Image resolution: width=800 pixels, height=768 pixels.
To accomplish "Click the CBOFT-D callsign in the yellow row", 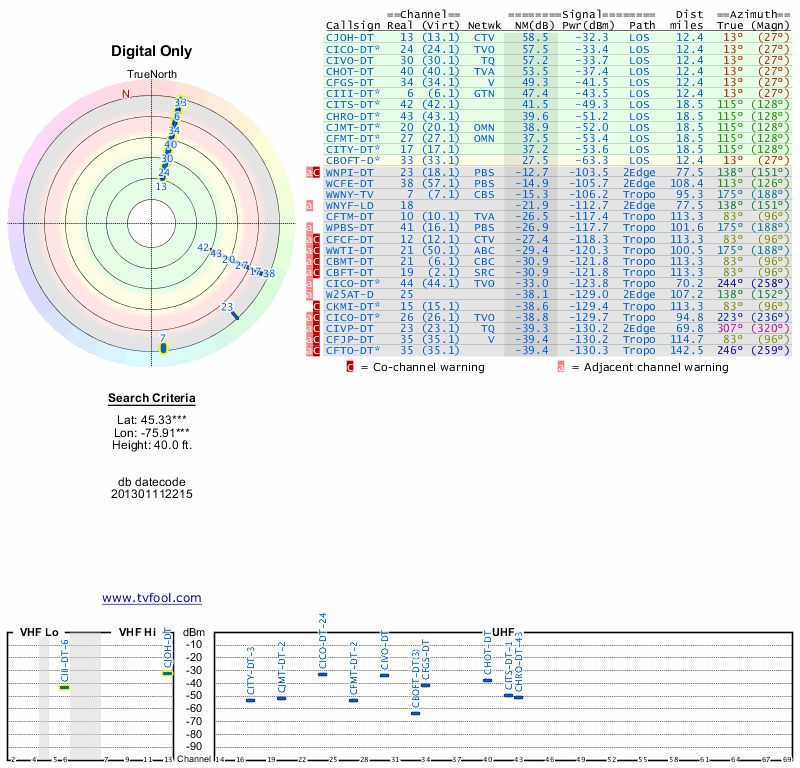I will 353,160.
